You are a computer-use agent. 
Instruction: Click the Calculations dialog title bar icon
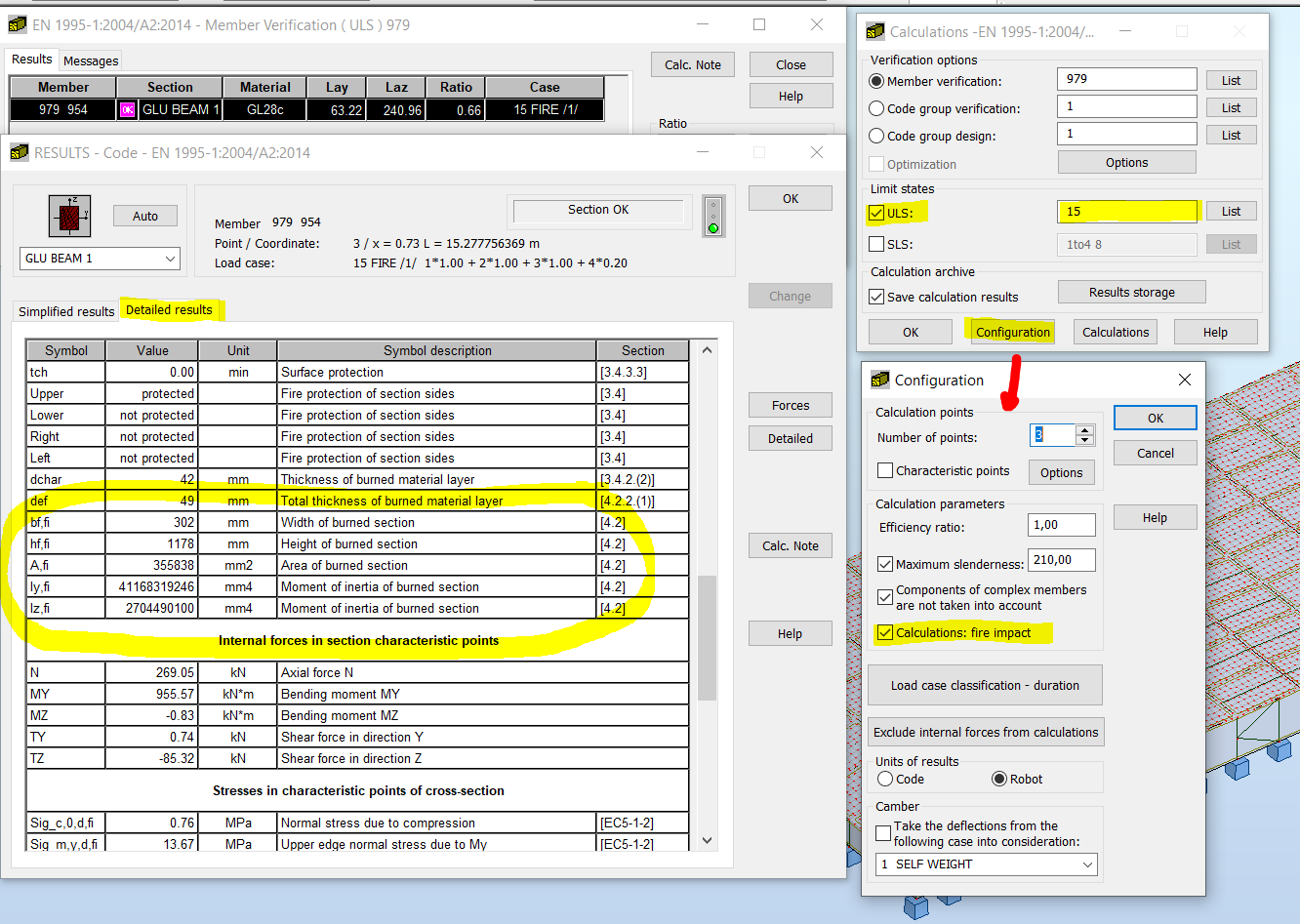(x=873, y=31)
